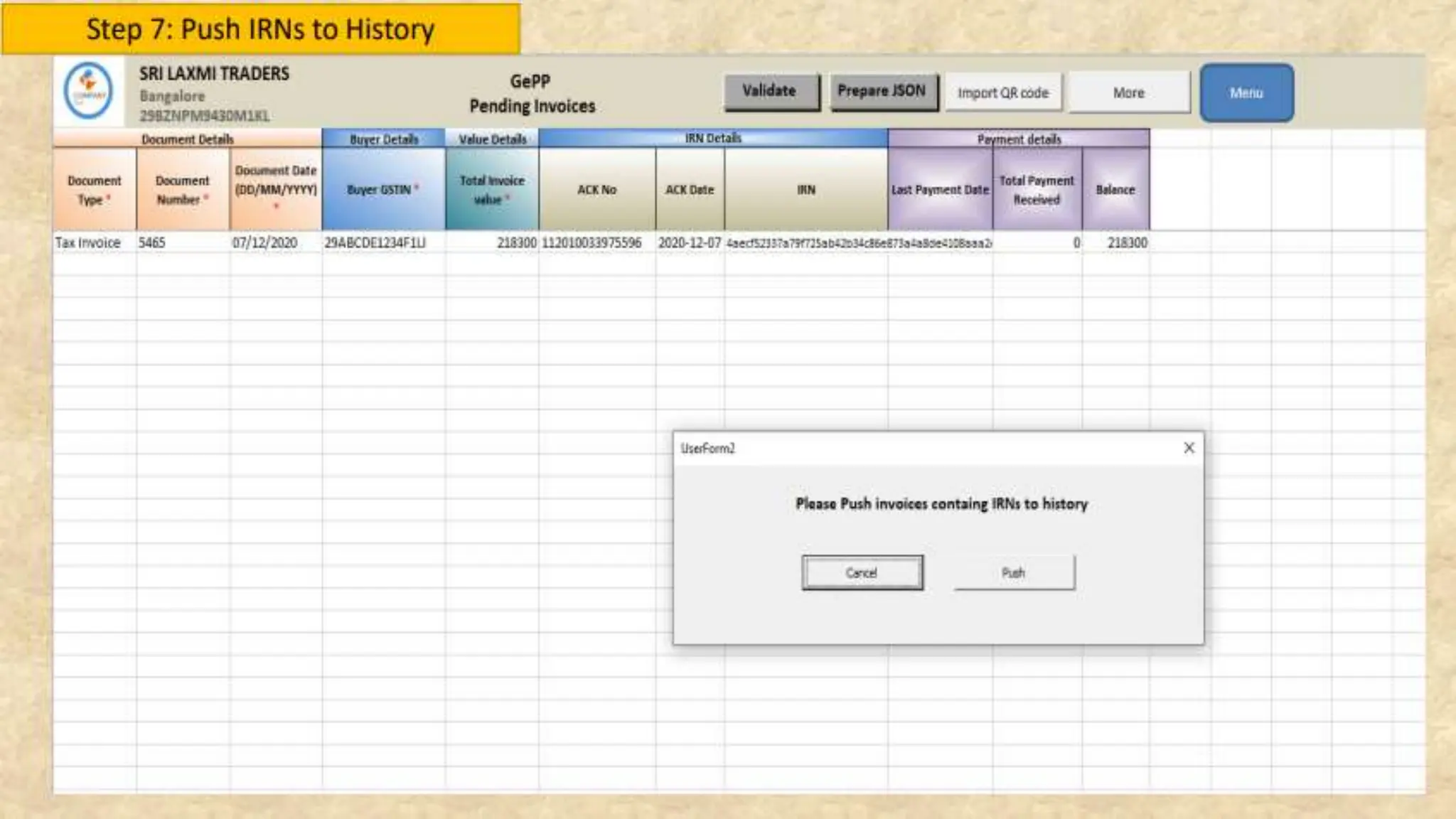Viewport: 1456px width, 819px height.
Task: Click the IRN column header
Action: [x=805, y=190]
